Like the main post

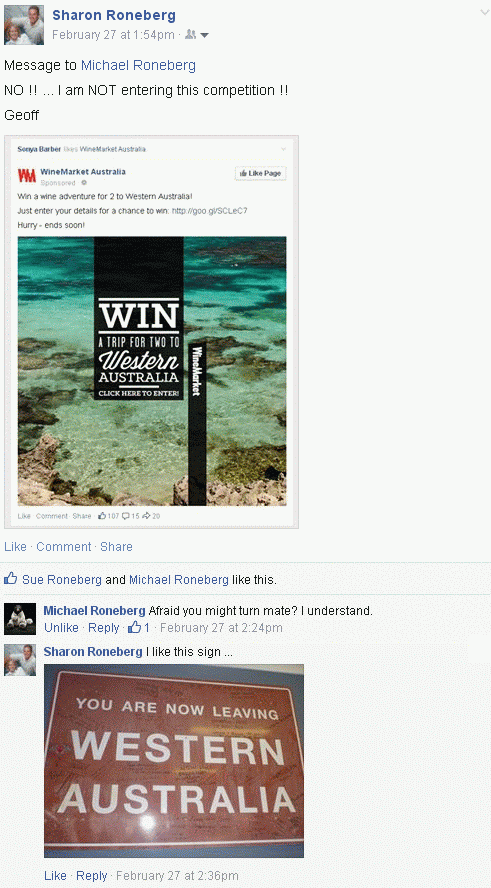(15, 547)
